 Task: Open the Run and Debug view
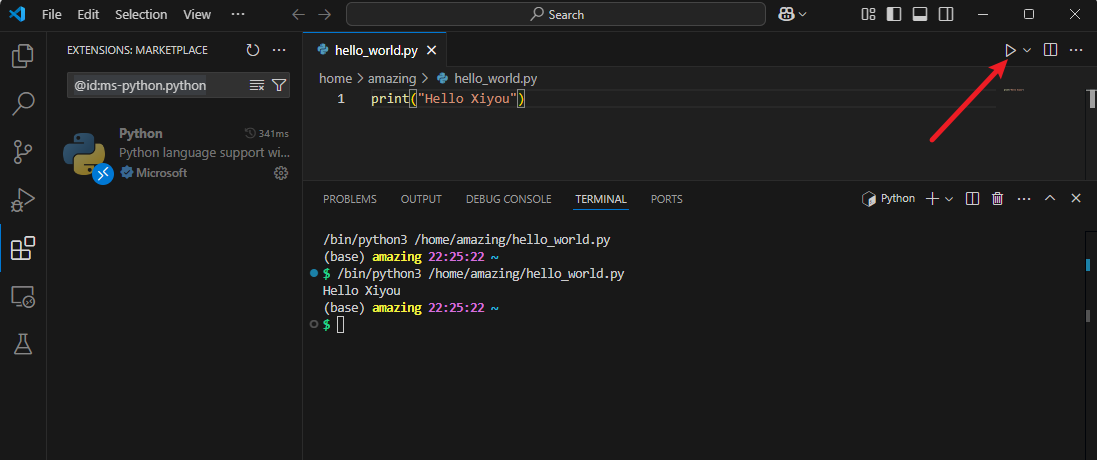(22, 200)
